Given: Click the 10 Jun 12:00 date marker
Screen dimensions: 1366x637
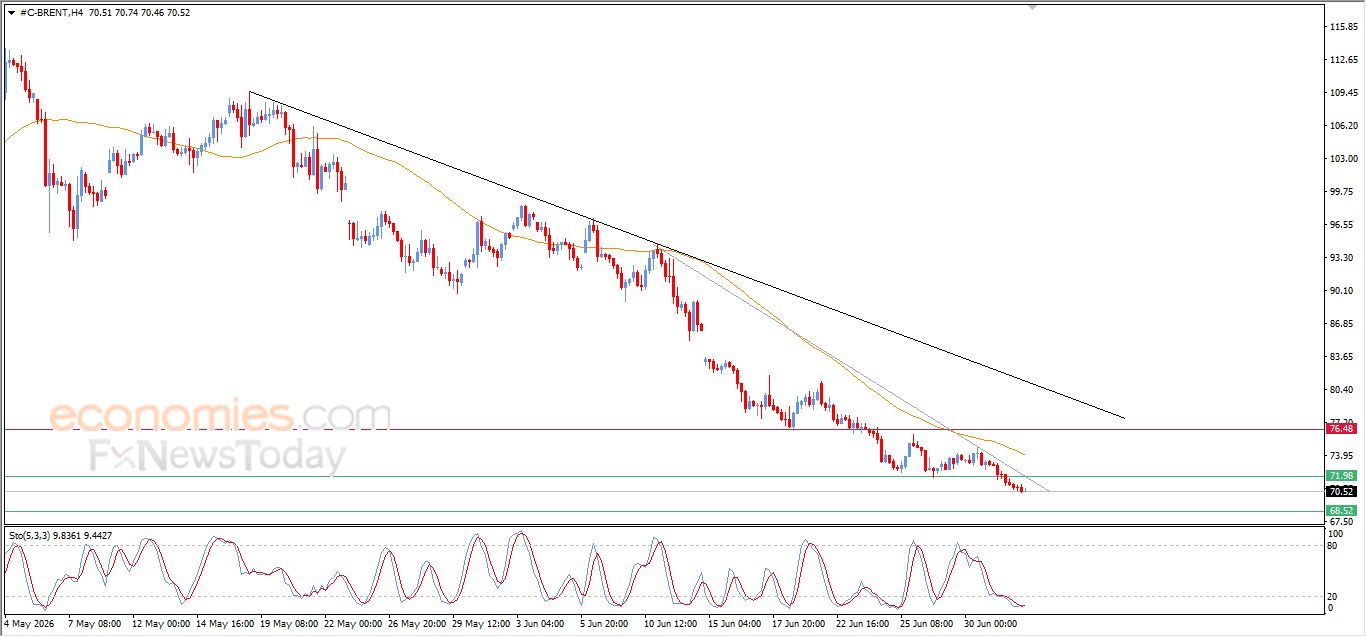Looking at the screenshot, I should point(669,622).
